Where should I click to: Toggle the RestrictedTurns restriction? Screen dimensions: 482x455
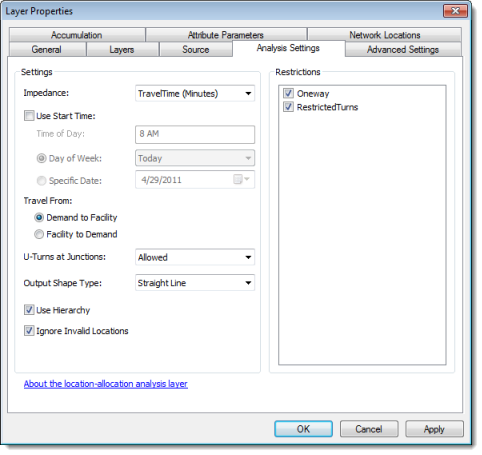point(288,107)
